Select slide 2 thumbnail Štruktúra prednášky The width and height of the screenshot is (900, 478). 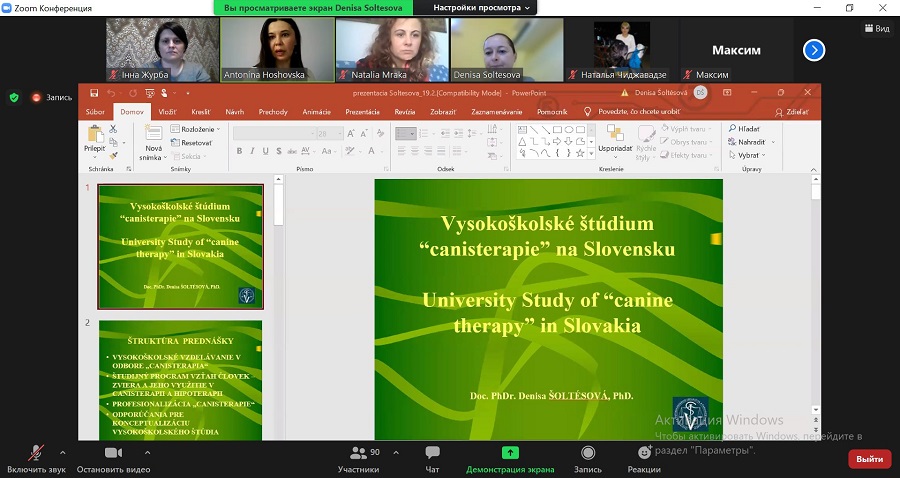point(181,380)
